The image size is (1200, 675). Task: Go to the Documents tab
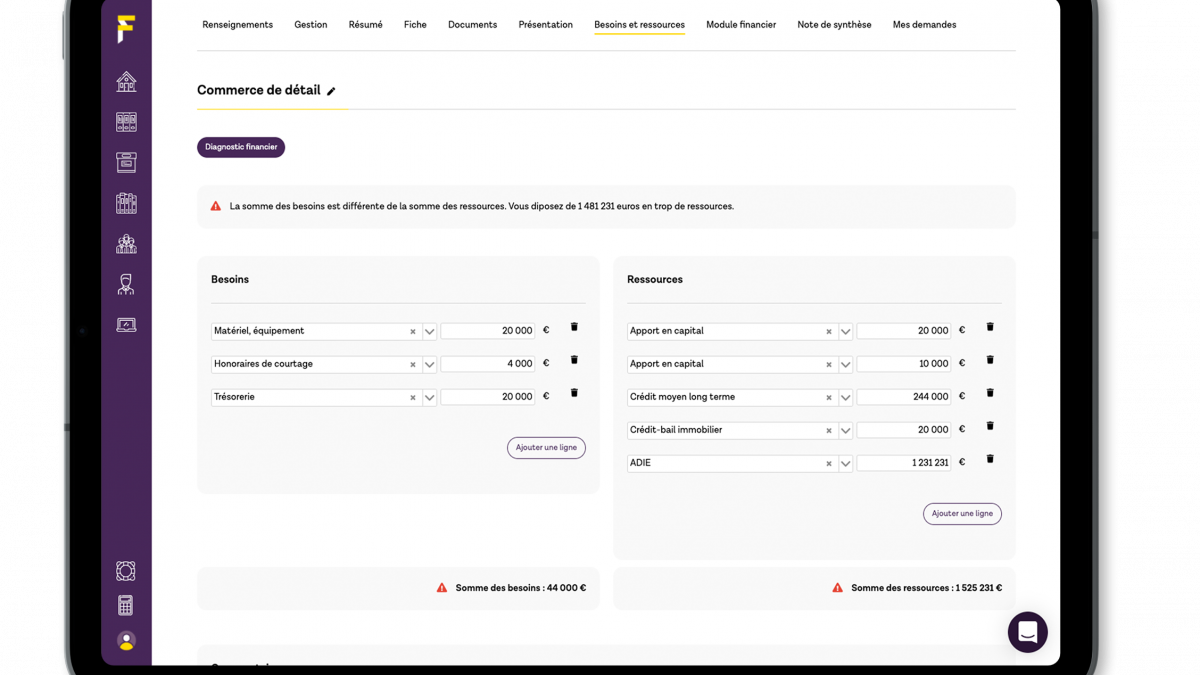tap(472, 25)
